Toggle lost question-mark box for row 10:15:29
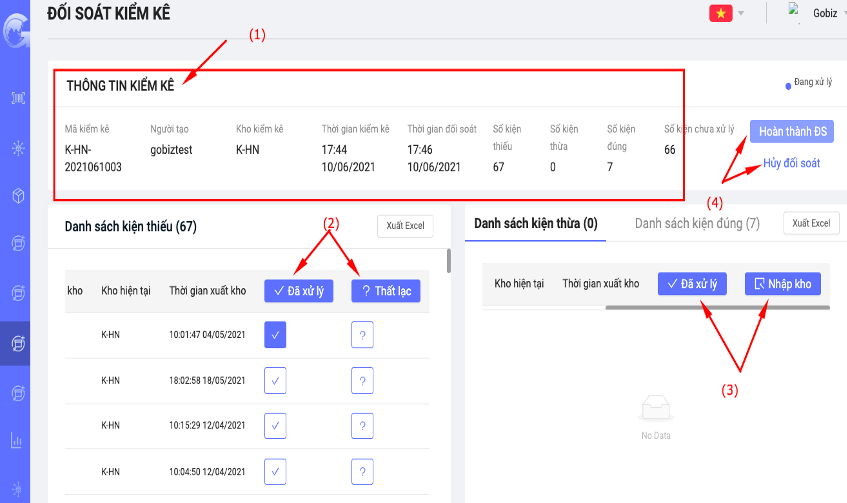 point(362,426)
